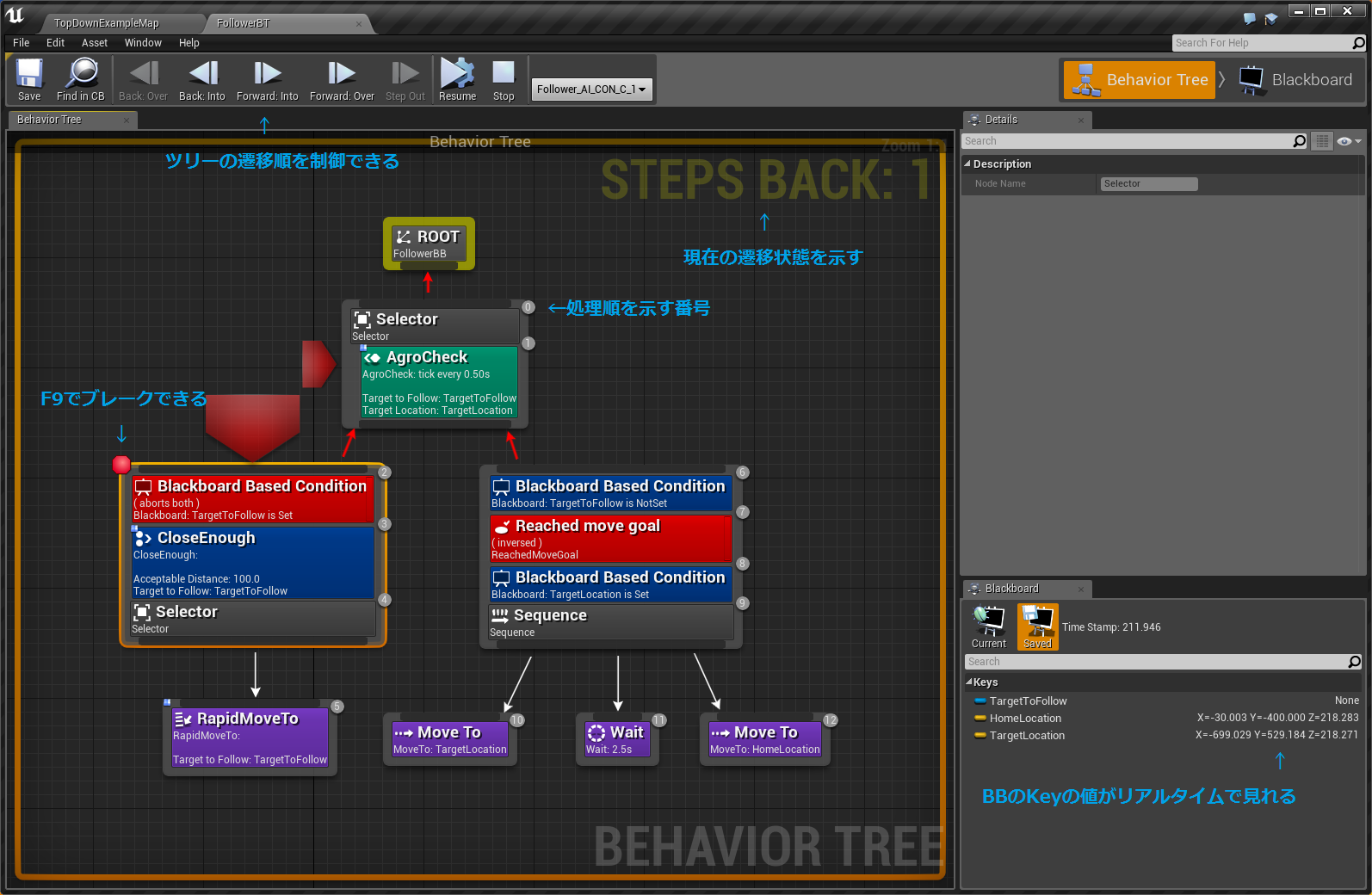Open the Window menu
Screen dimensions: 1372x895
[x=143, y=43]
